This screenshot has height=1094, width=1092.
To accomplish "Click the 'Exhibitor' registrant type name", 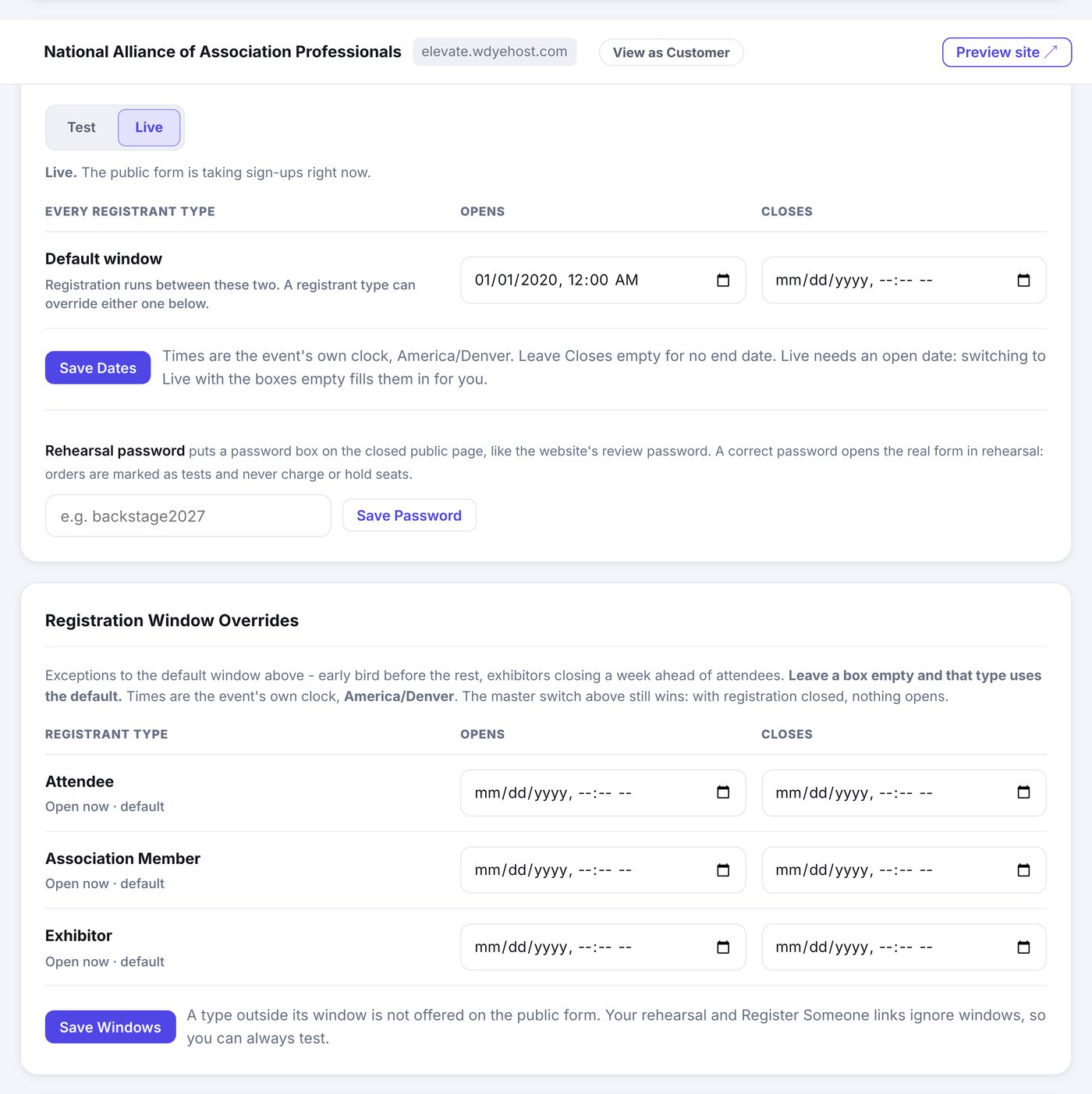I will (x=79, y=936).
